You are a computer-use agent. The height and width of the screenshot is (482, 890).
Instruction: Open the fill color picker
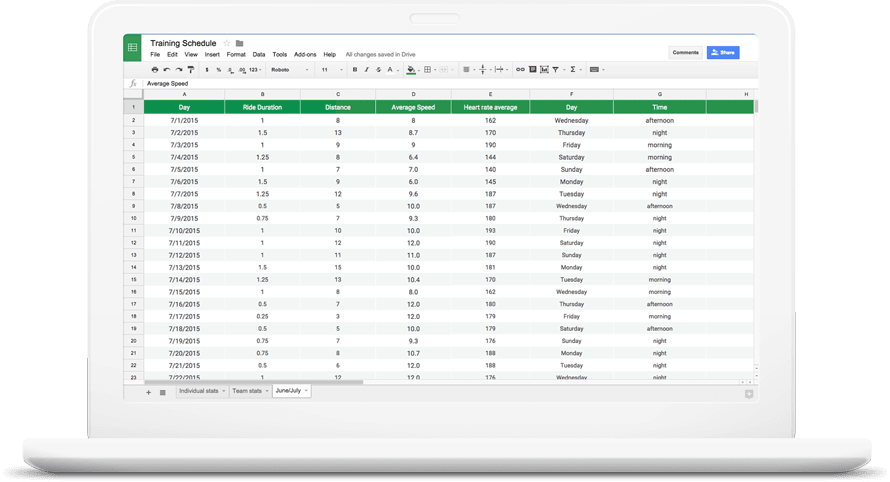coord(412,70)
